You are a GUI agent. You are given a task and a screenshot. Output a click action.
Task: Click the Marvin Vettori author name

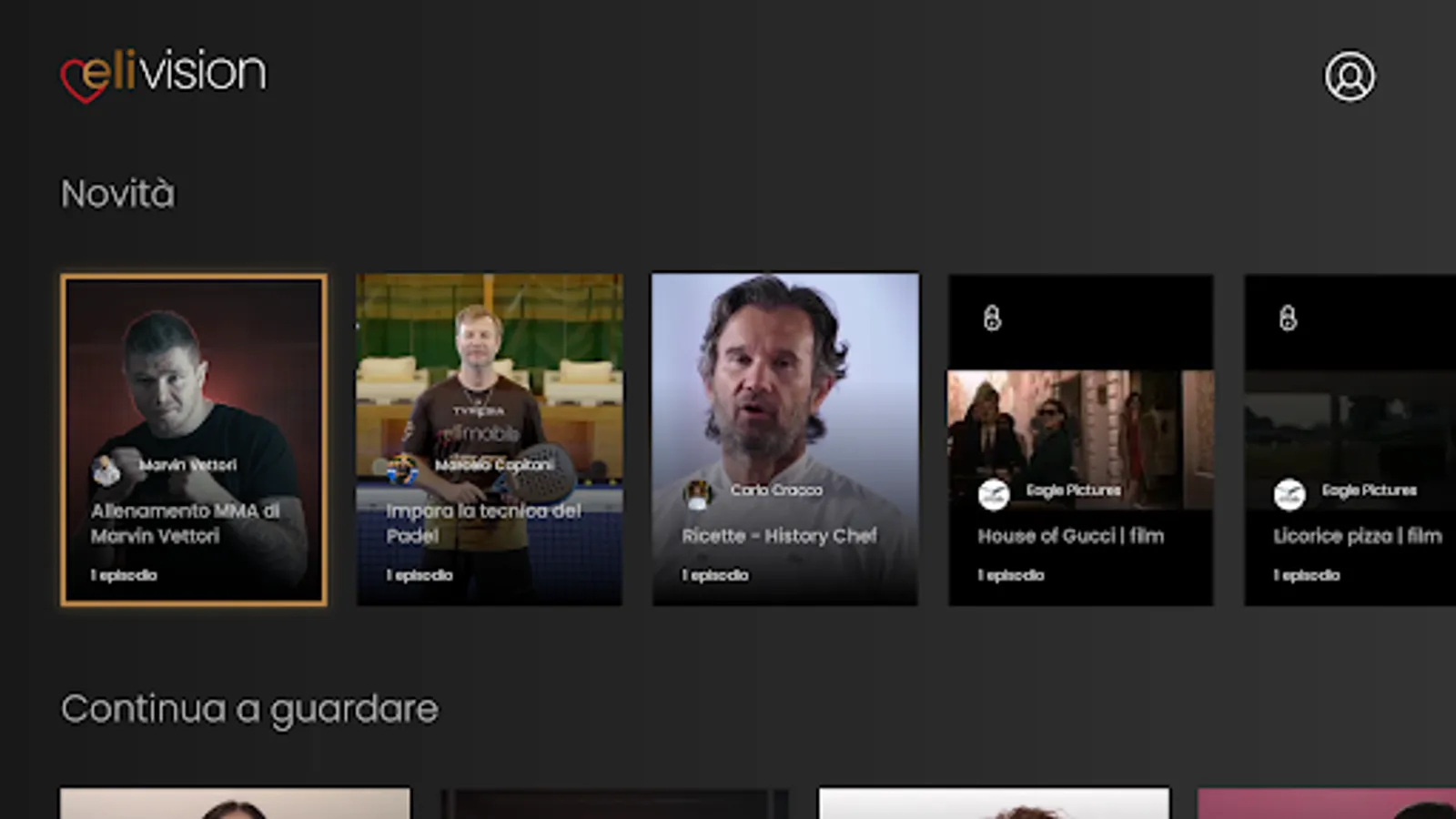tap(187, 465)
